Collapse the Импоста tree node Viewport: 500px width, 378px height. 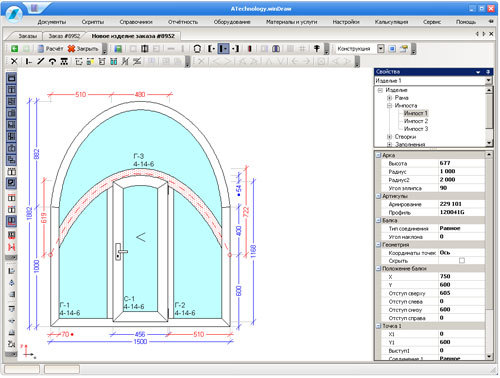pos(389,105)
